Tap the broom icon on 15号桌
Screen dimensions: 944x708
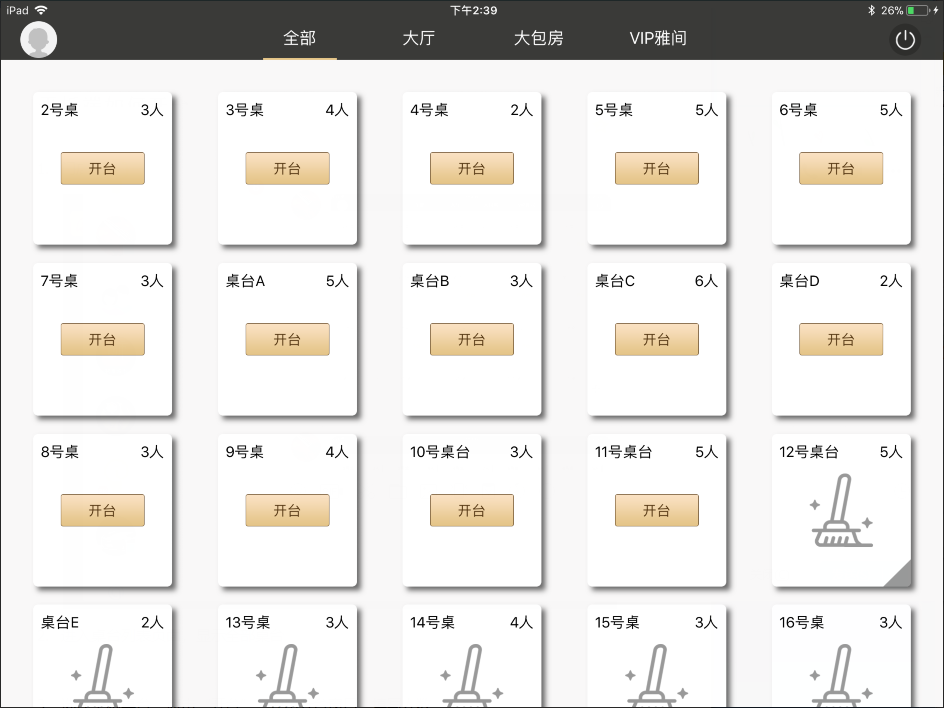coord(656,678)
